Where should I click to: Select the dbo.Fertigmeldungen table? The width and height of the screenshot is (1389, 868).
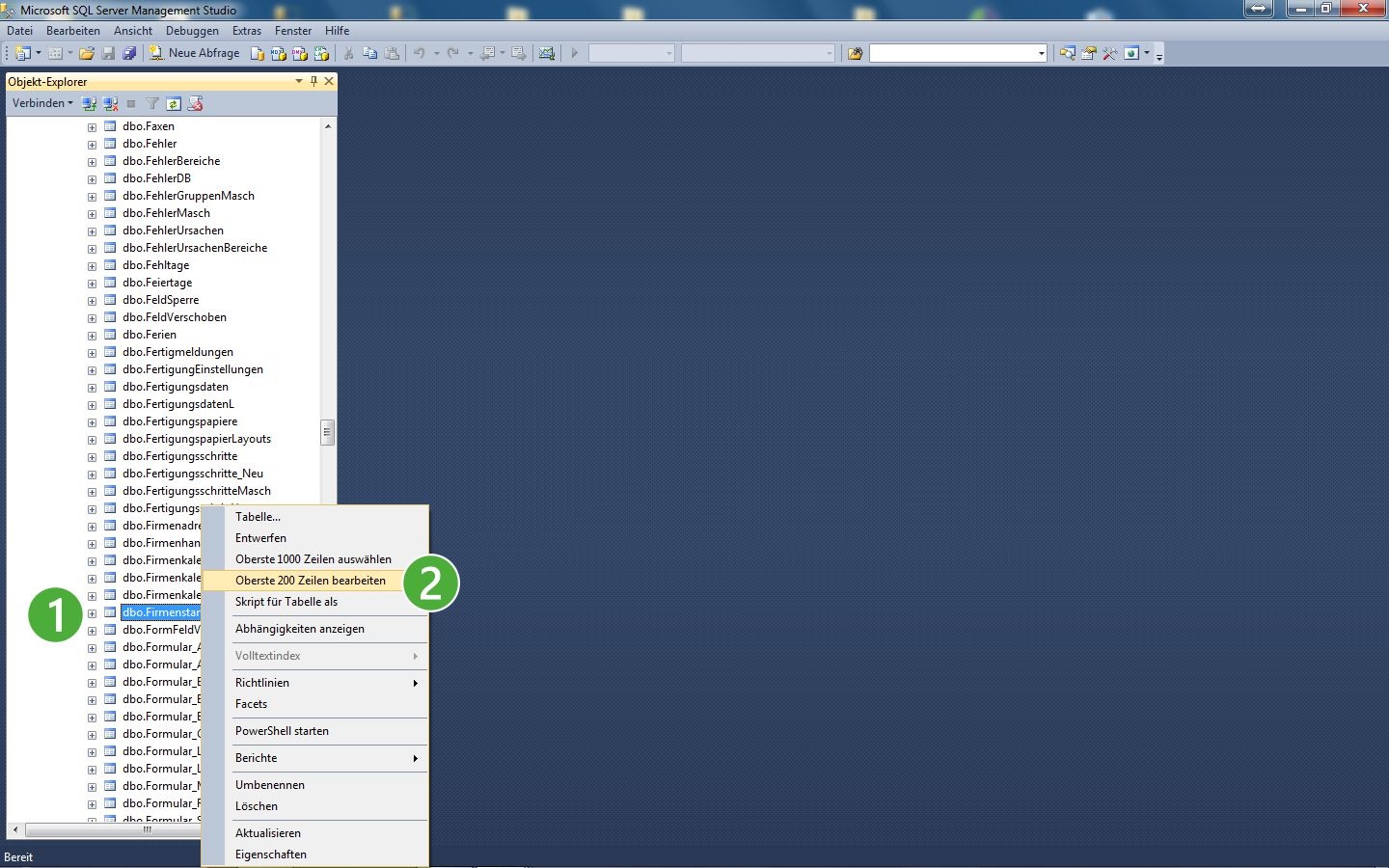tap(177, 352)
